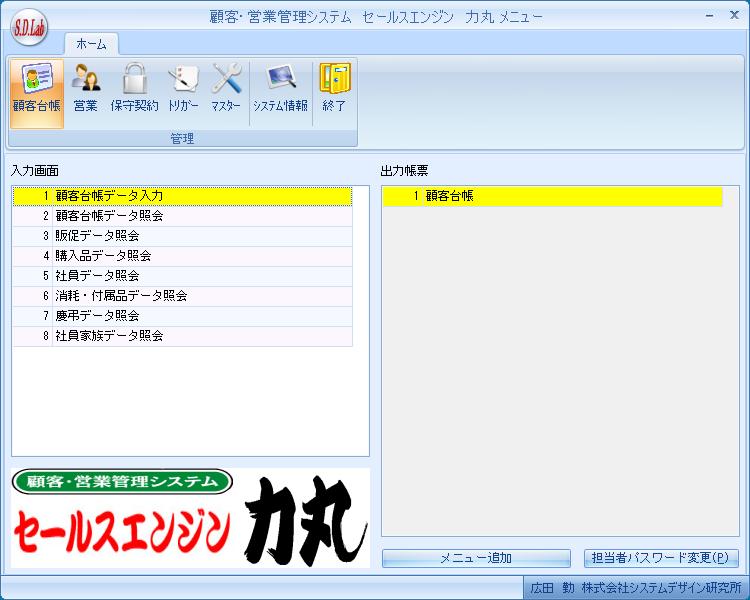The image size is (750, 600).
Task: Show システム情報 icon
Action: click(x=280, y=91)
